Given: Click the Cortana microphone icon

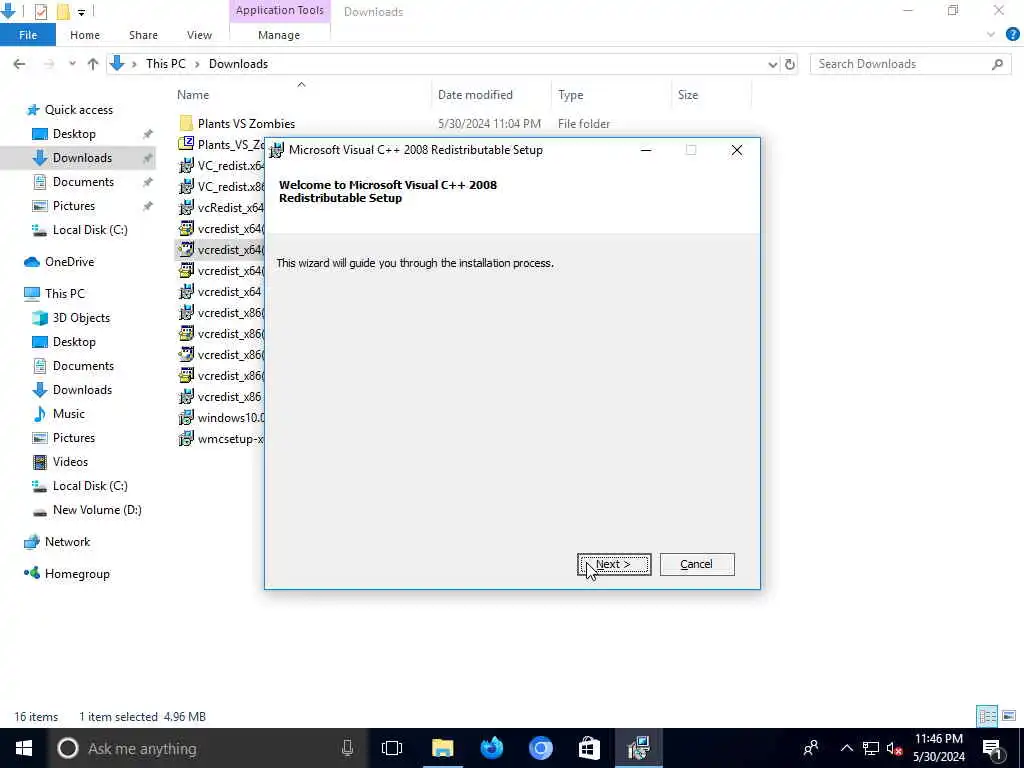Looking at the screenshot, I should tap(347, 748).
